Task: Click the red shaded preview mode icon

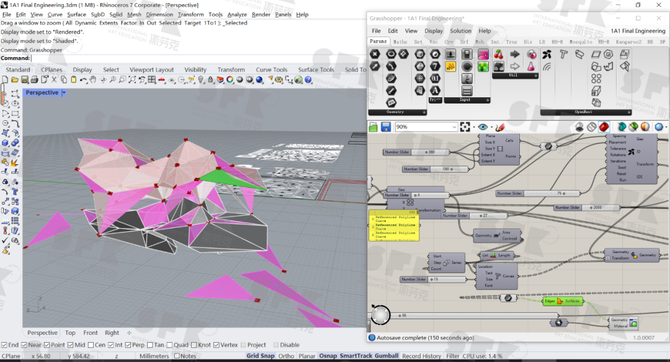Action: 604,127
